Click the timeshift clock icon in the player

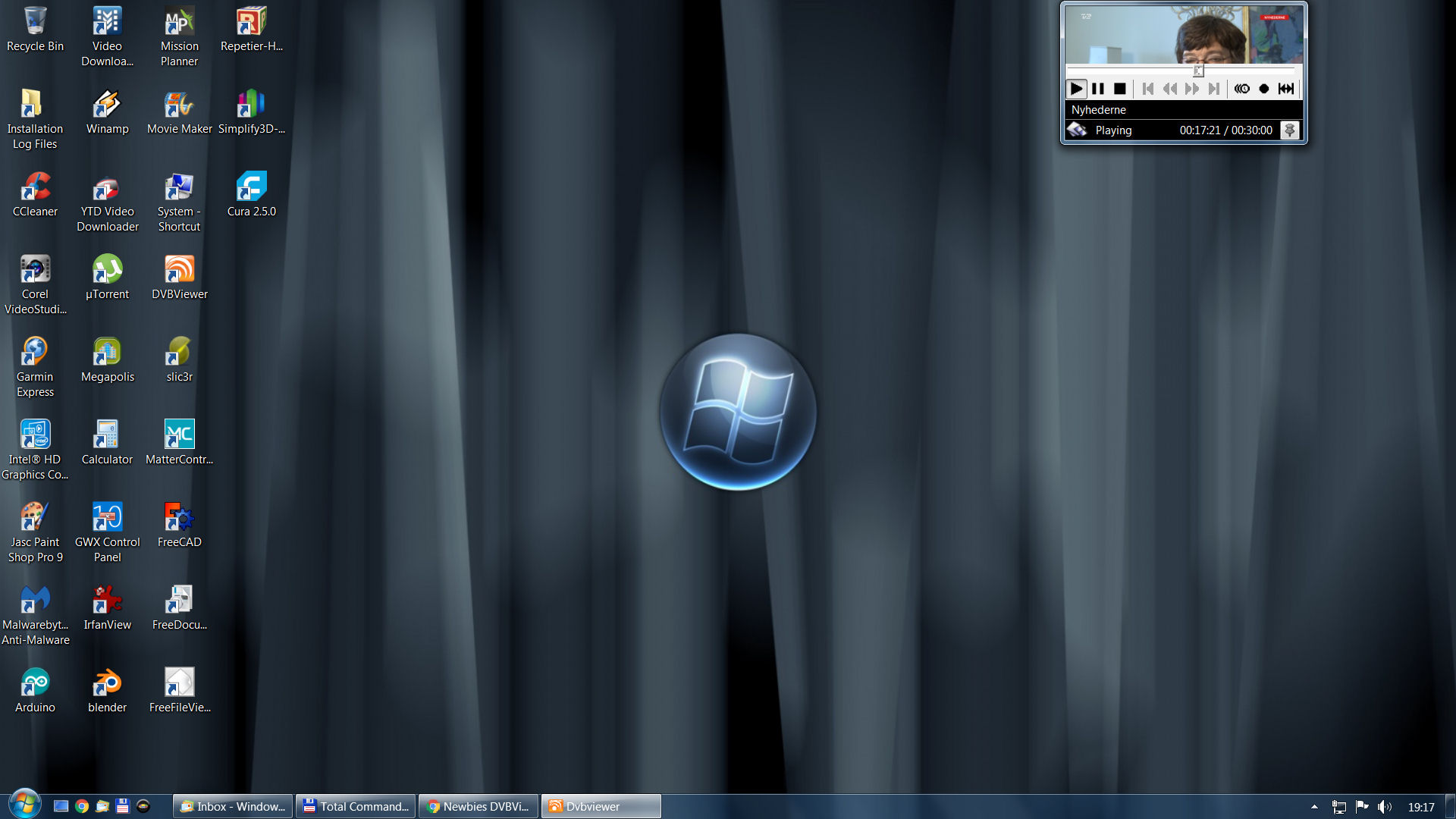click(x=1241, y=89)
